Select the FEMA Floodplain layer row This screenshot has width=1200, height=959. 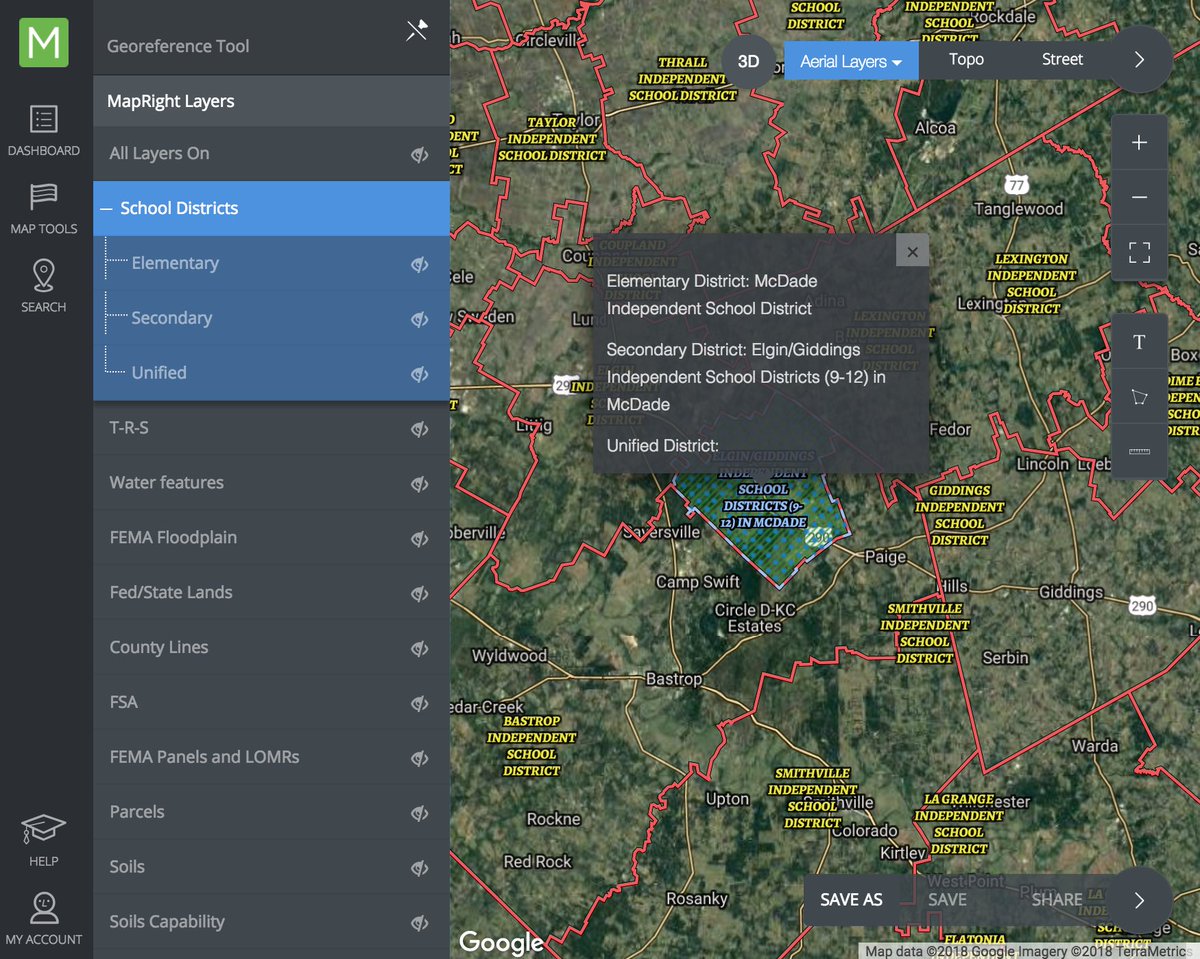click(x=271, y=538)
